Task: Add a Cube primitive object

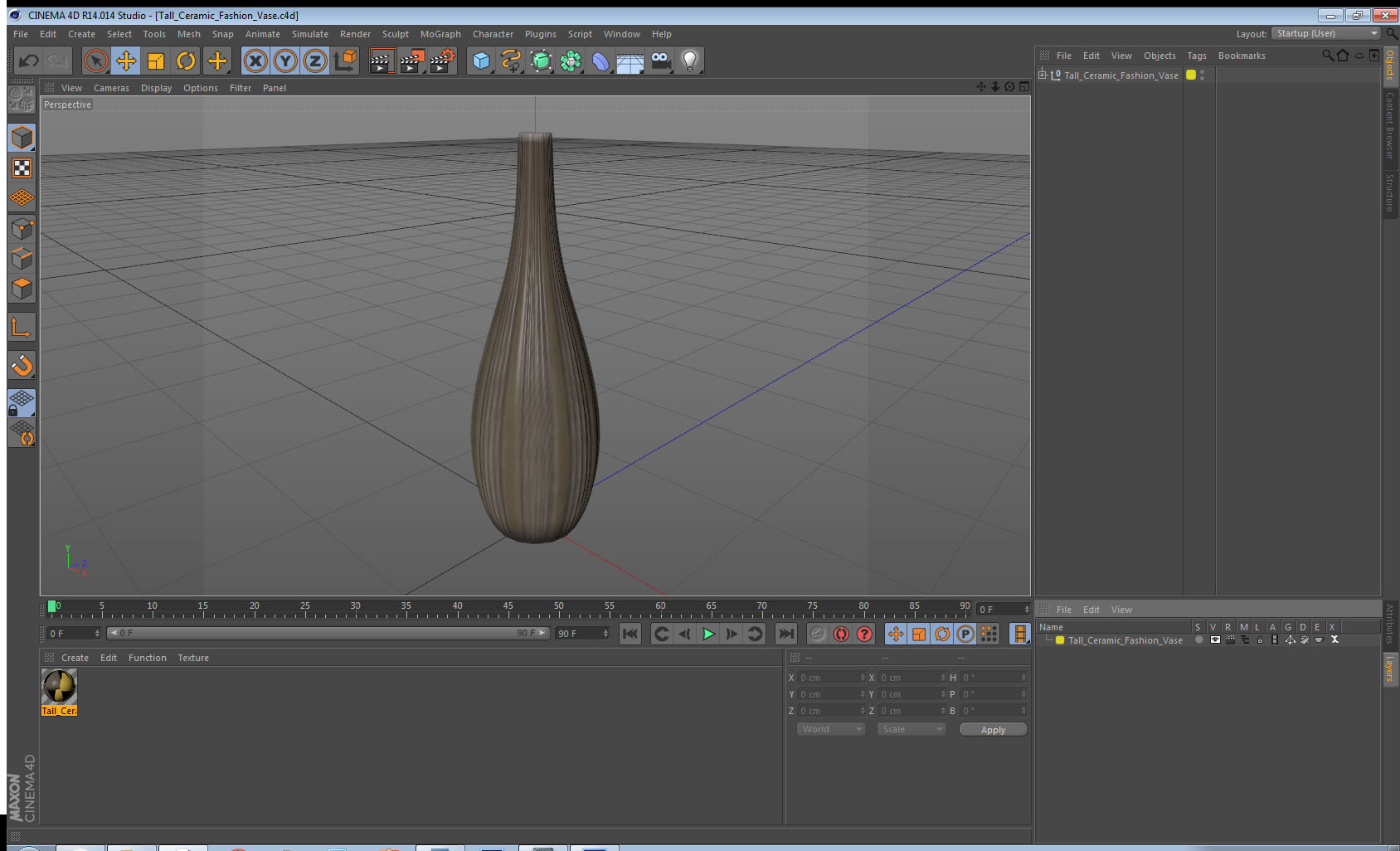Action: point(481,61)
